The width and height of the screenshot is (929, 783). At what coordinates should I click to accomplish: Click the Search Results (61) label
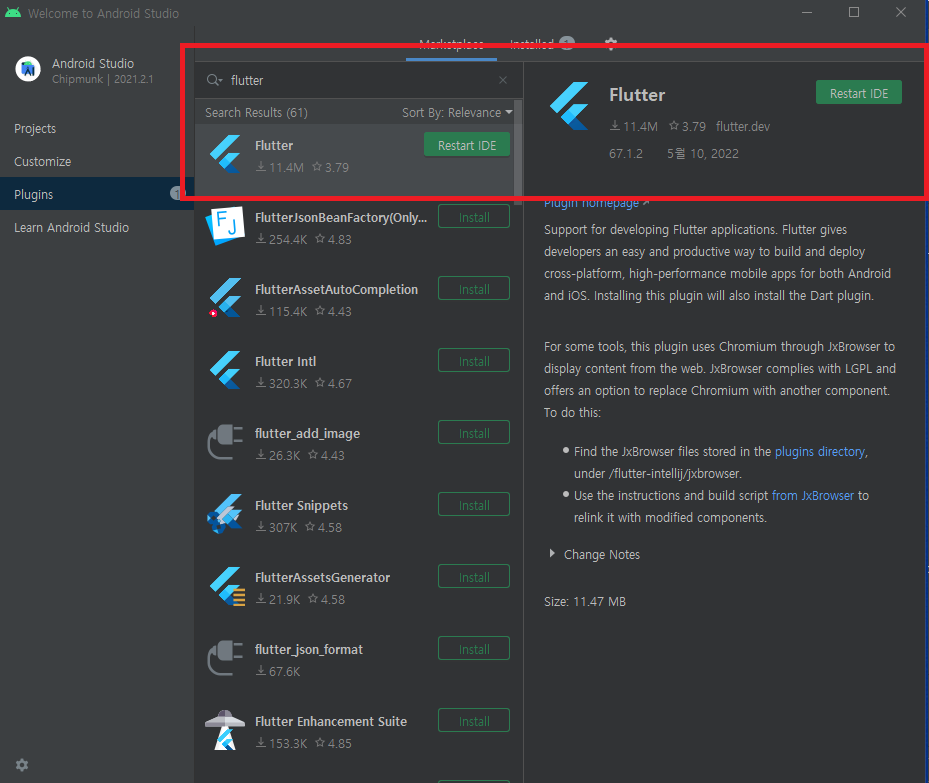[x=256, y=113]
